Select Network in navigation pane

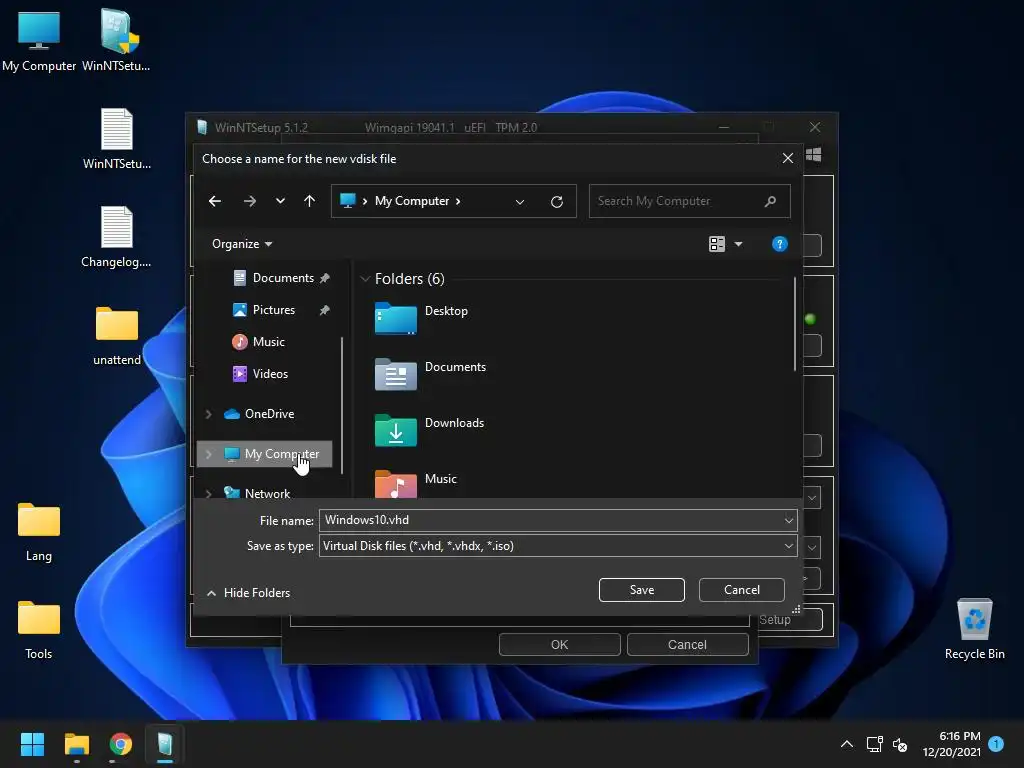[x=258, y=494]
